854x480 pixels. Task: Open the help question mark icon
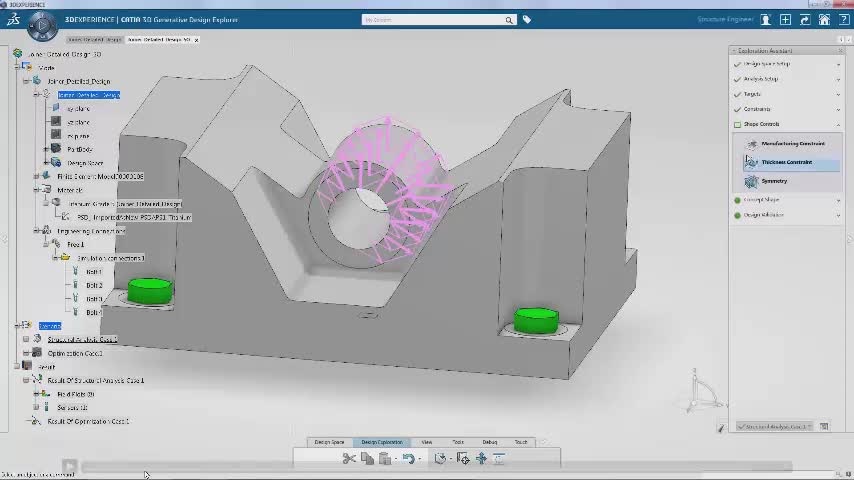click(x=844, y=20)
